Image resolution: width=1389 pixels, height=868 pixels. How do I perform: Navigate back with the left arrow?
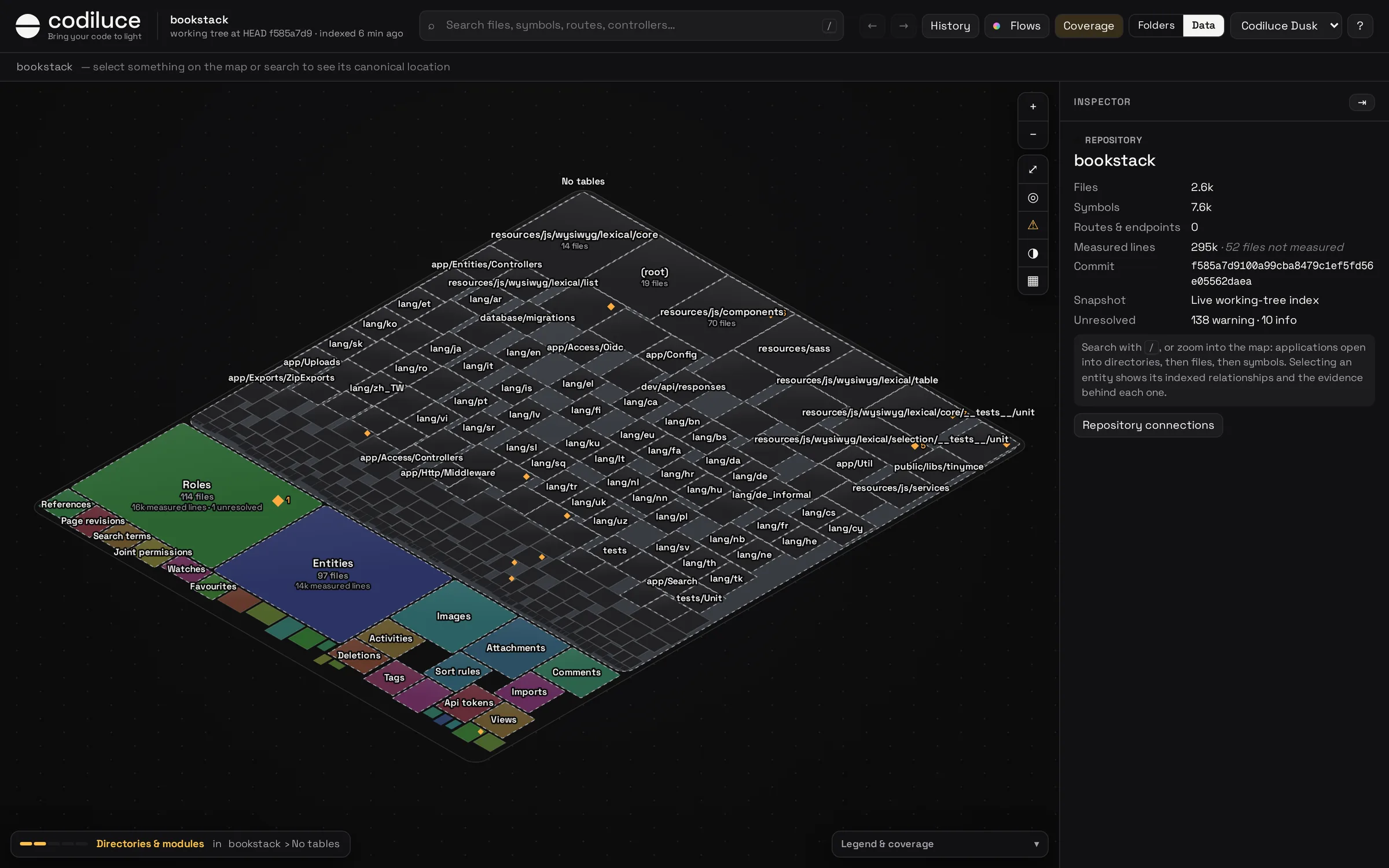click(x=872, y=26)
